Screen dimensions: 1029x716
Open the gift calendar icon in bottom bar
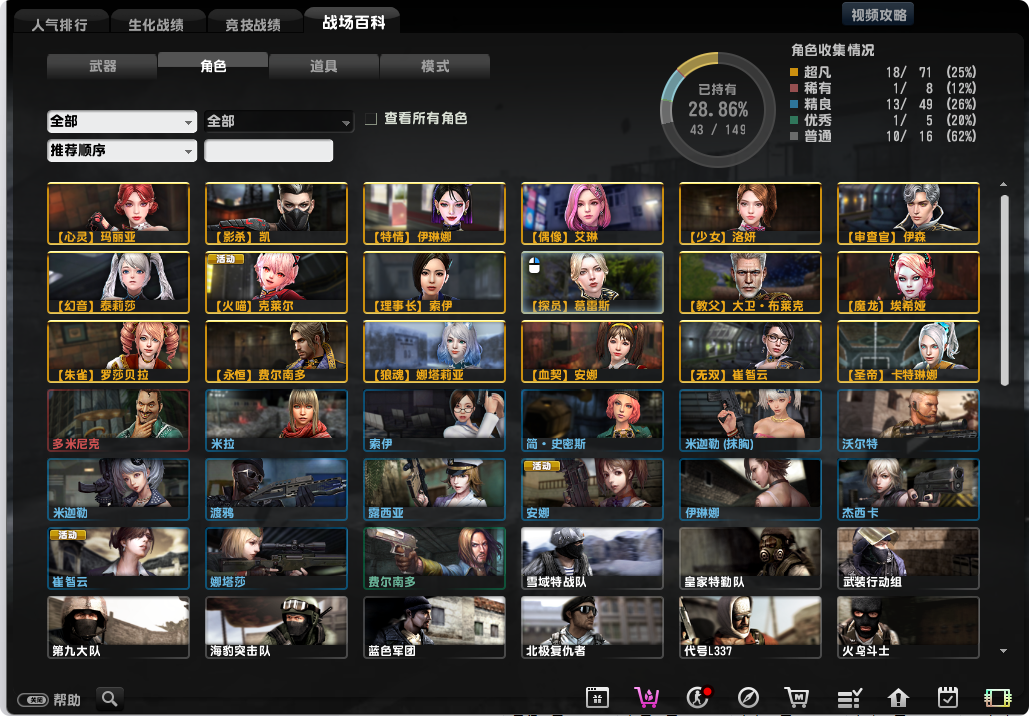pos(597,698)
